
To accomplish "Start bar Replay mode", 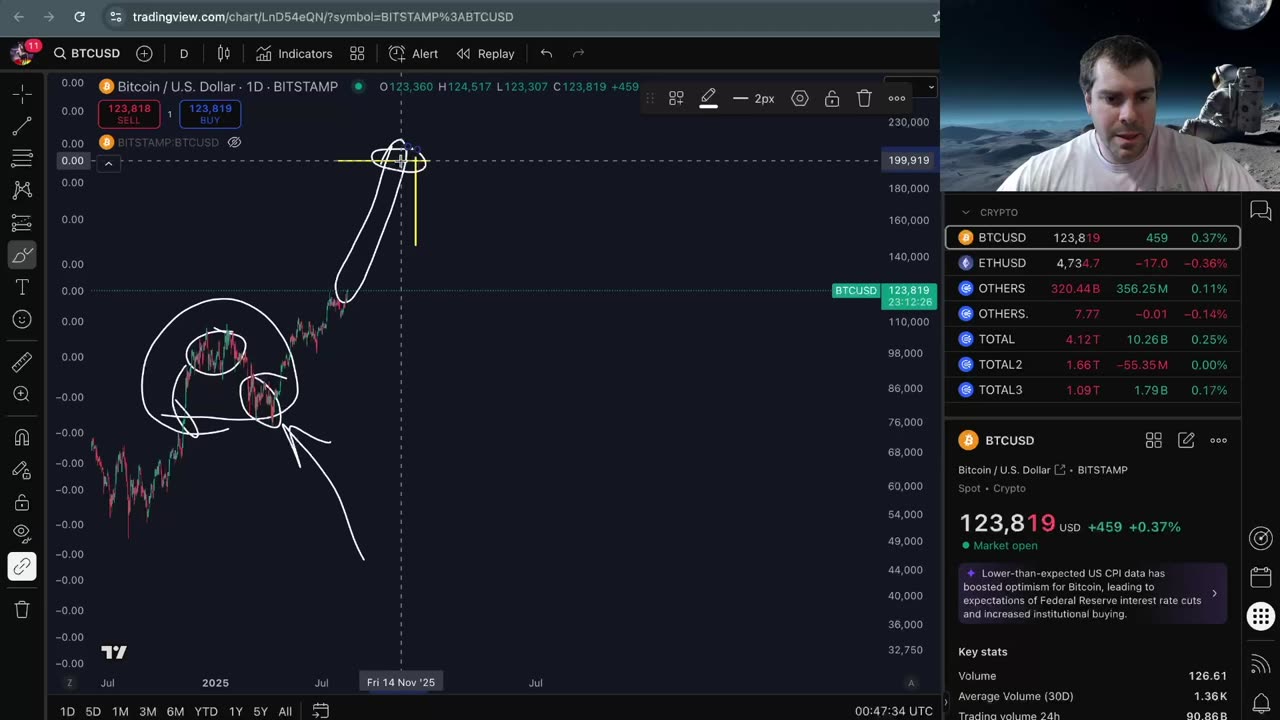I will pyautogui.click(x=486, y=53).
